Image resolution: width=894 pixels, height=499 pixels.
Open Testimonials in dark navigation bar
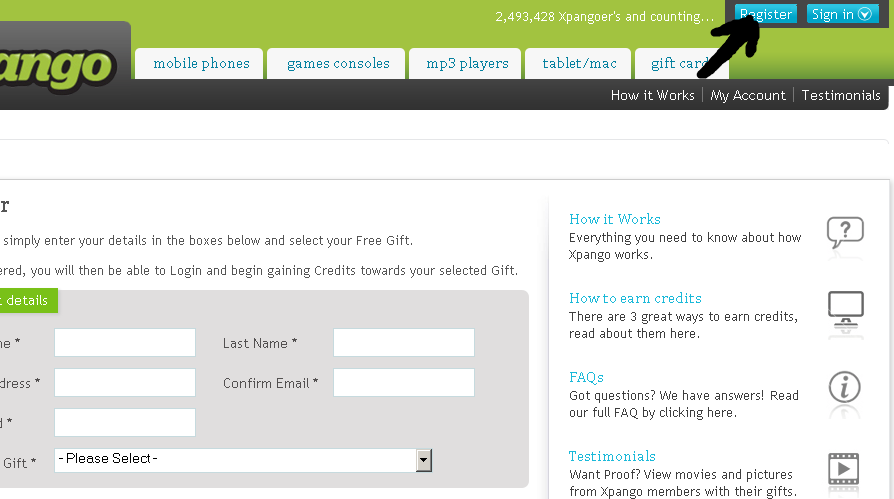point(841,95)
